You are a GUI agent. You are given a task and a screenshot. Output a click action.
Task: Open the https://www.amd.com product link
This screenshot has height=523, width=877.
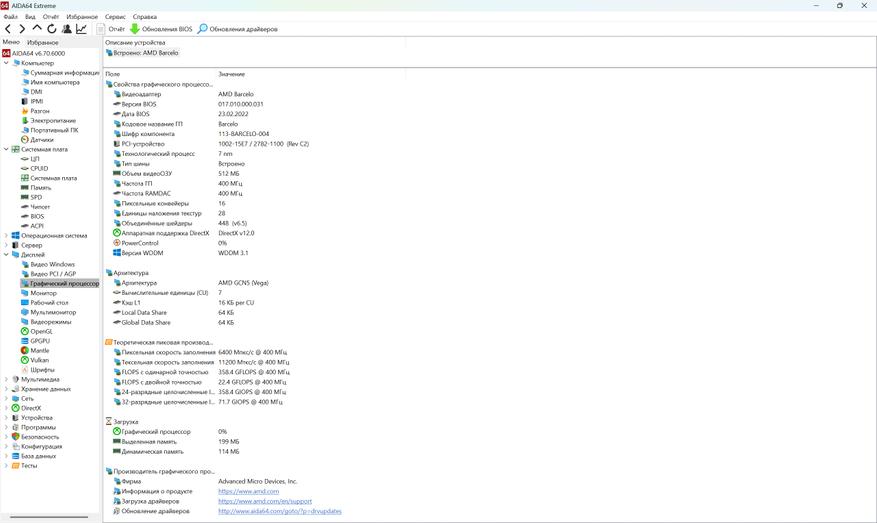(248, 491)
